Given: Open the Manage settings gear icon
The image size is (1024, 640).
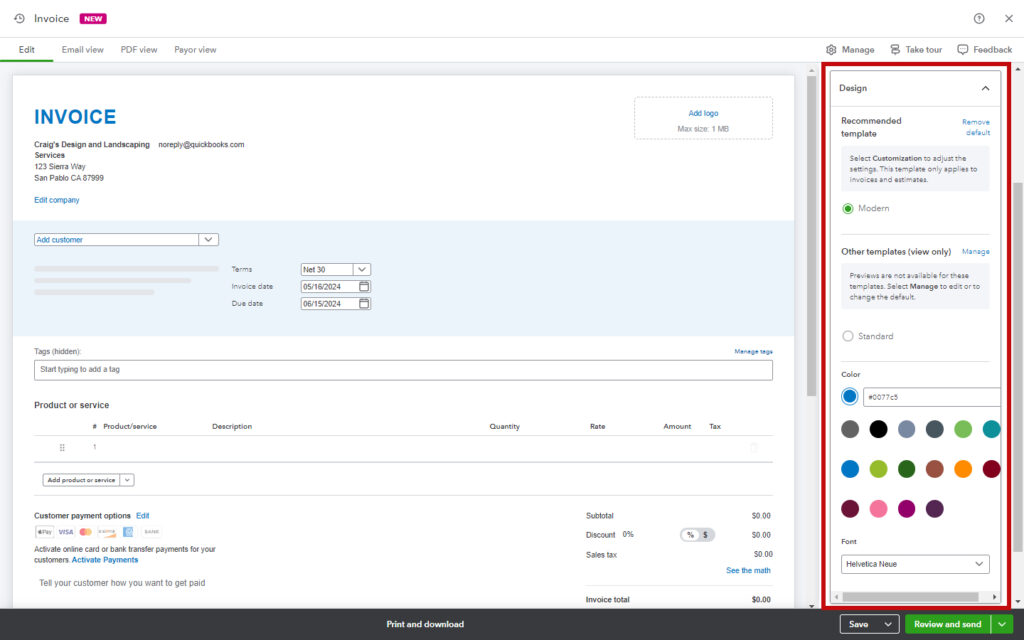Looking at the screenshot, I should (x=830, y=48).
